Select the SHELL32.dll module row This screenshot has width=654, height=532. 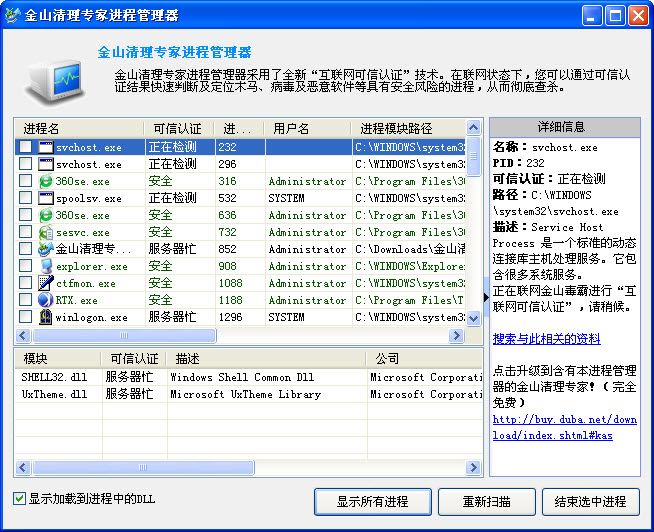249,377
